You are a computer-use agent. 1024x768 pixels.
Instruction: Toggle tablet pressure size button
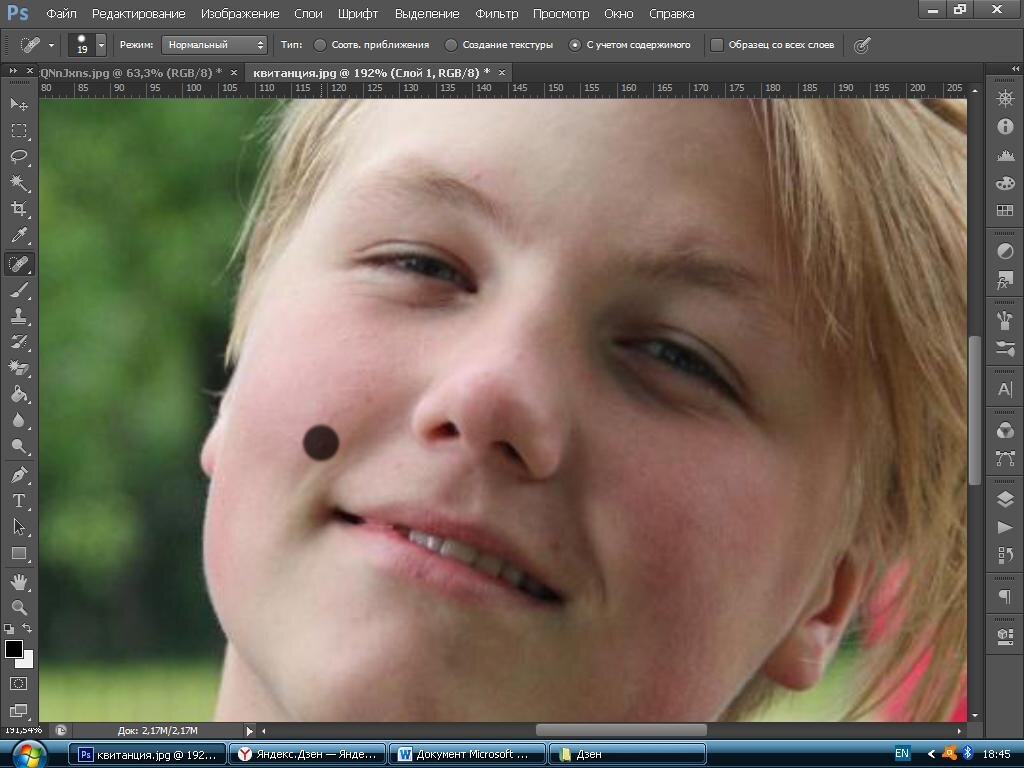tap(863, 45)
